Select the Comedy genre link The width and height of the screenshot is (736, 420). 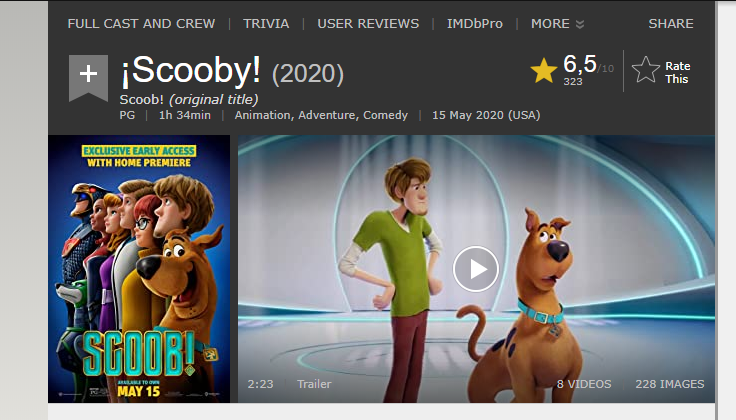click(x=385, y=115)
